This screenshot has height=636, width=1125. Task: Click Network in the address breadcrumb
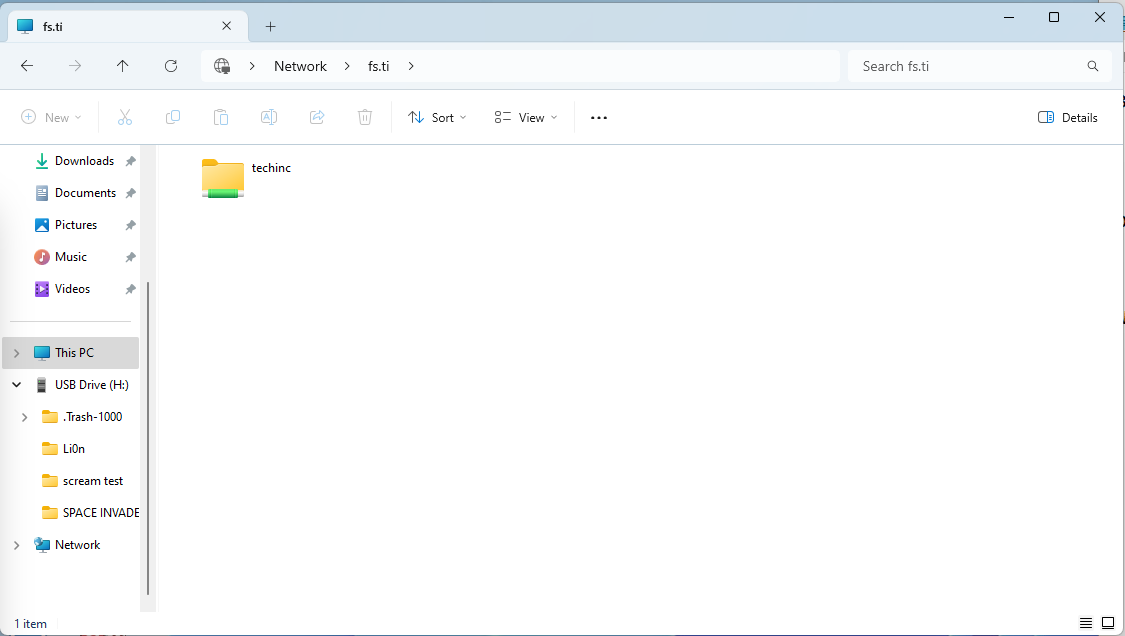pyautogui.click(x=300, y=66)
